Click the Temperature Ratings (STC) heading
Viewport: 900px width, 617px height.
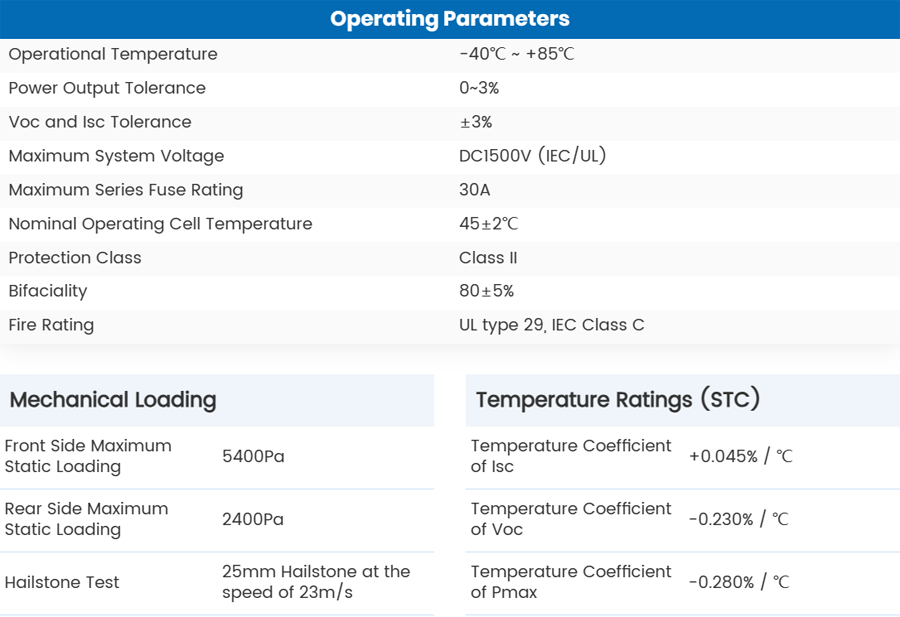pyautogui.click(x=618, y=400)
